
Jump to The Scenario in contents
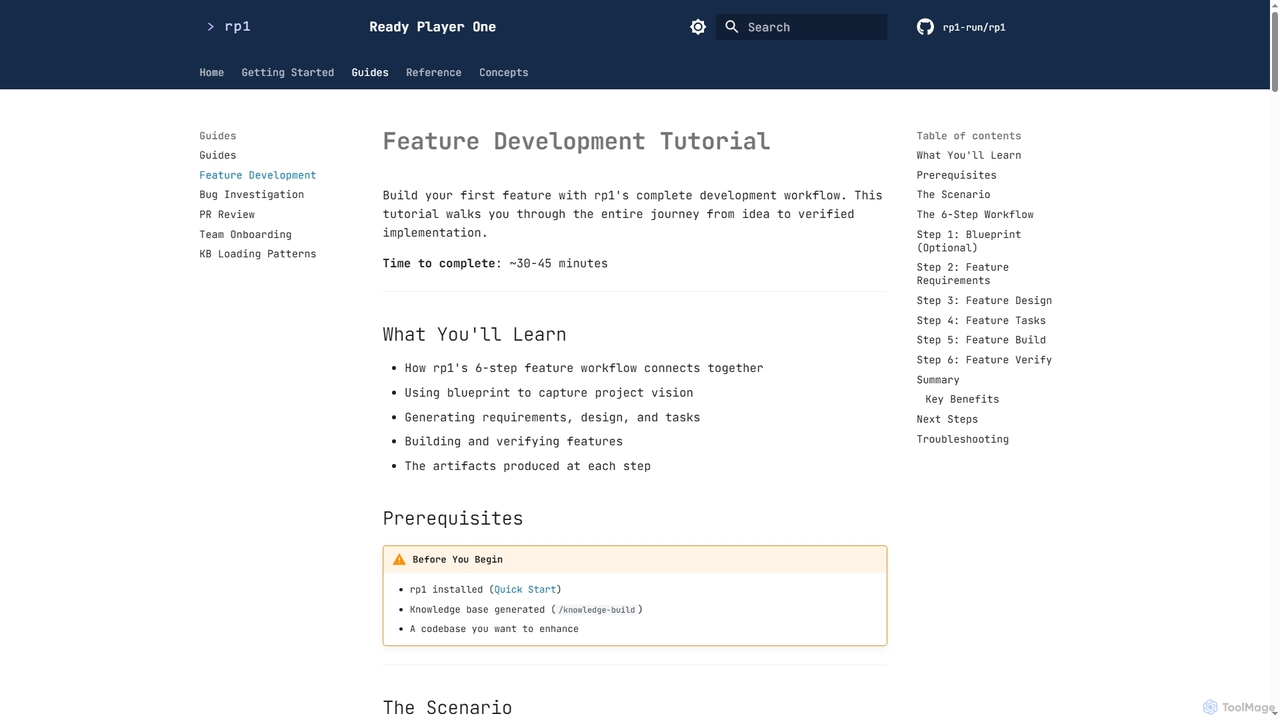coord(954,195)
